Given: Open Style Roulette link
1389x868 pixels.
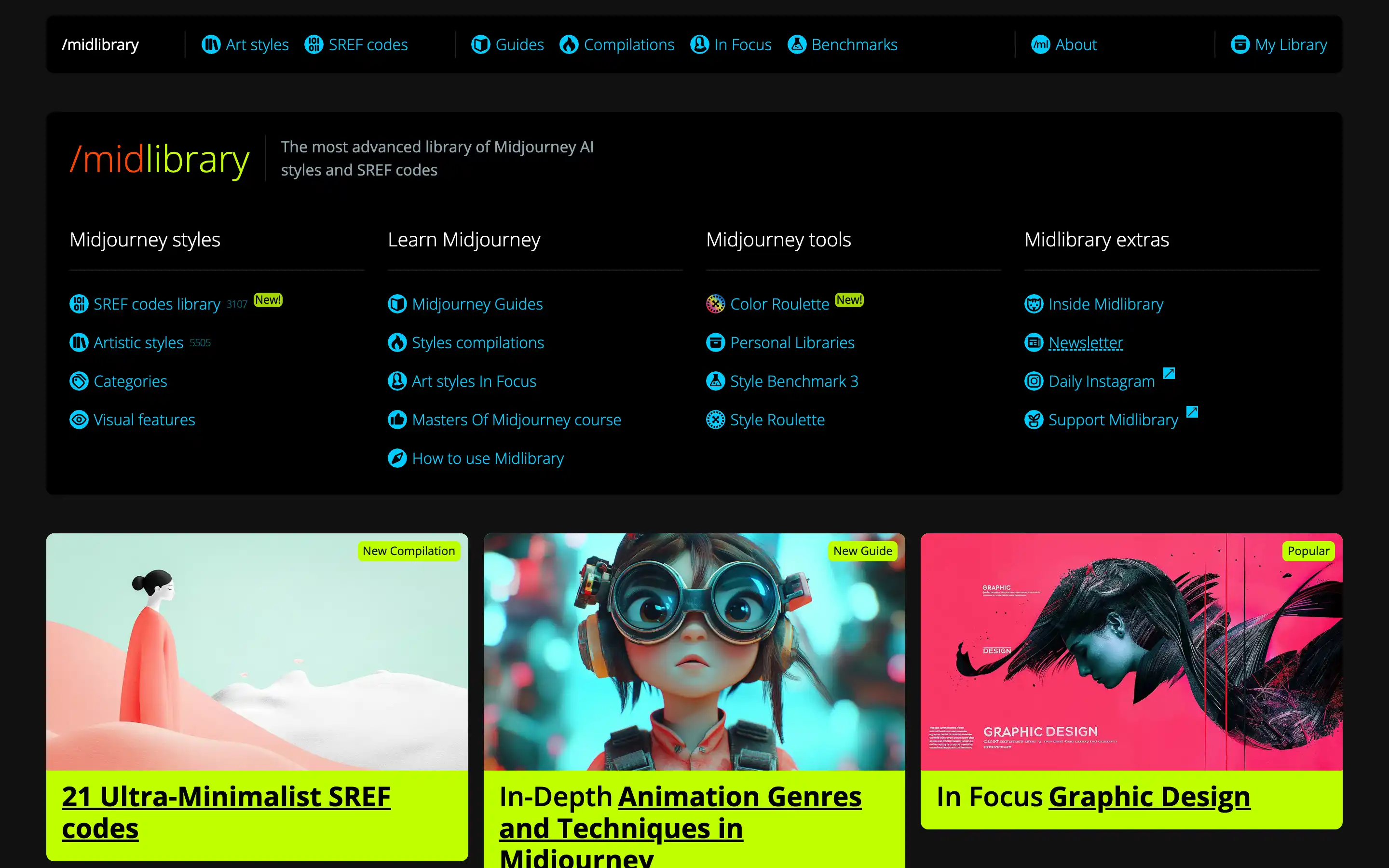Looking at the screenshot, I should (777, 420).
